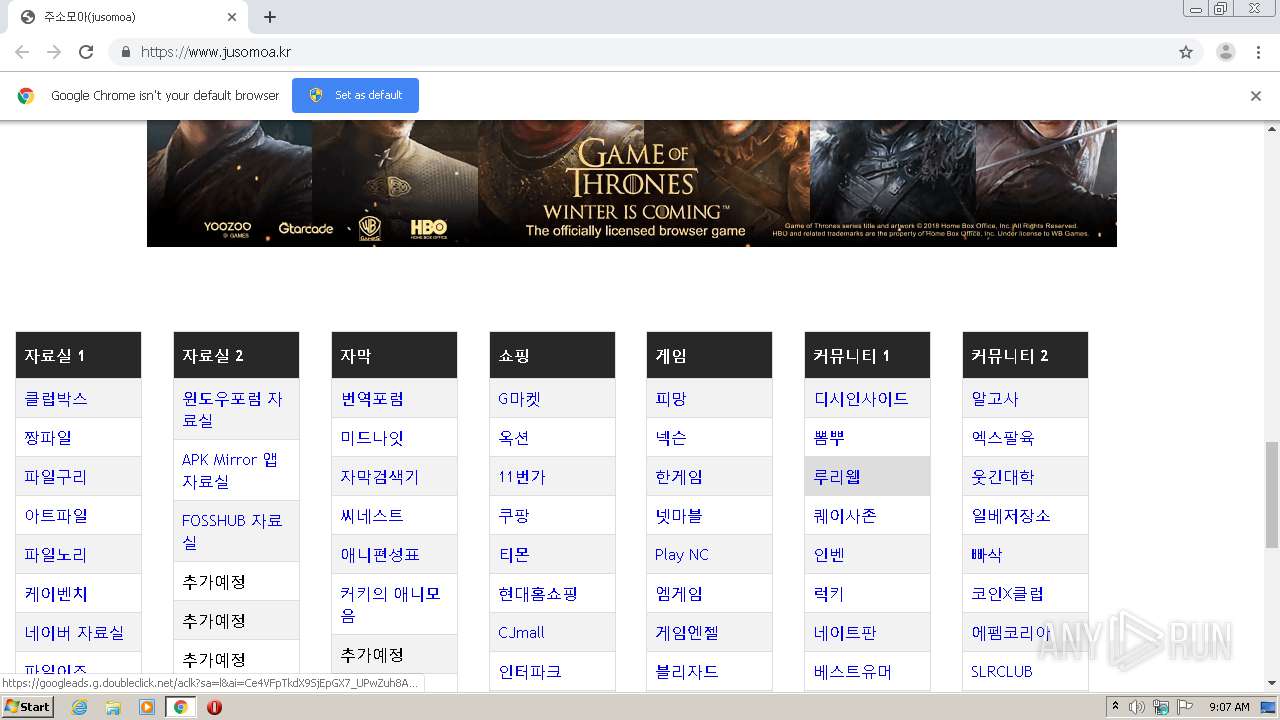Visit the CJmall link
This screenshot has width=1280, height=720.
coord(521,632)
